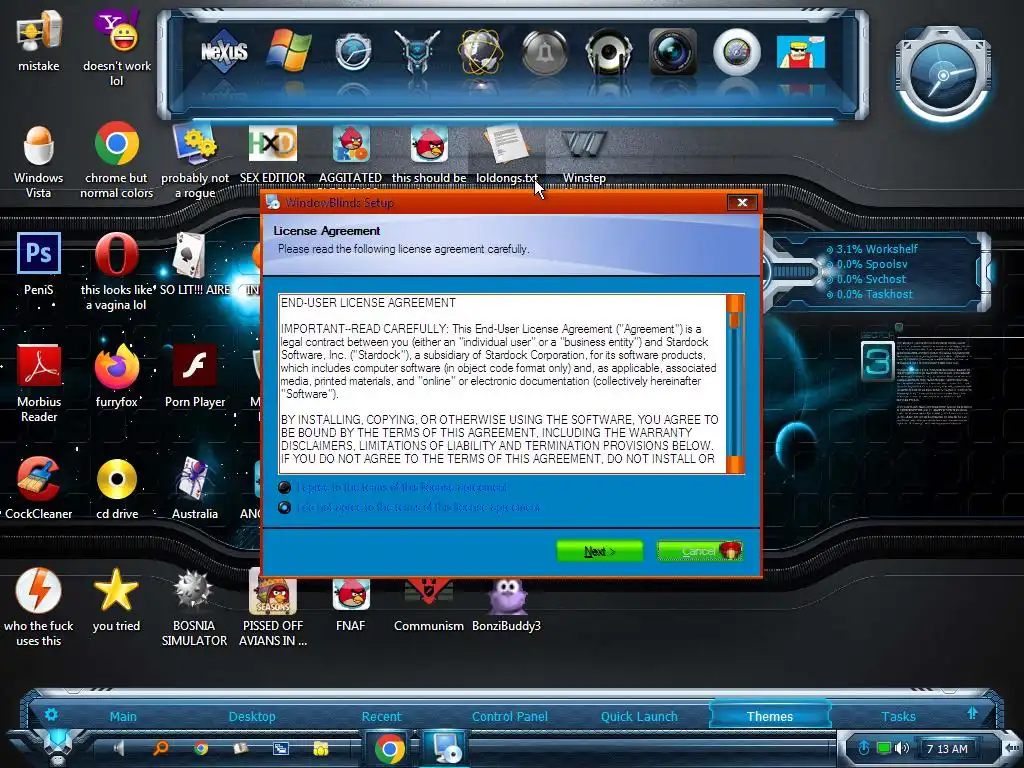This screenshot has width=1024, height=768.
Task: Launch 'chrome but normal colors' desktop icon
Action: tap(117, 160)
